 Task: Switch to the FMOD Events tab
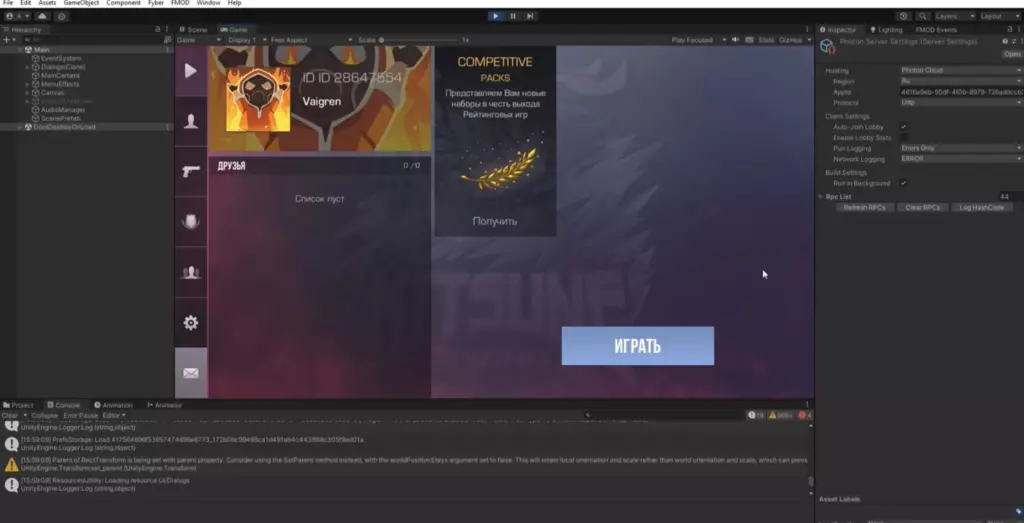point(936,29)
